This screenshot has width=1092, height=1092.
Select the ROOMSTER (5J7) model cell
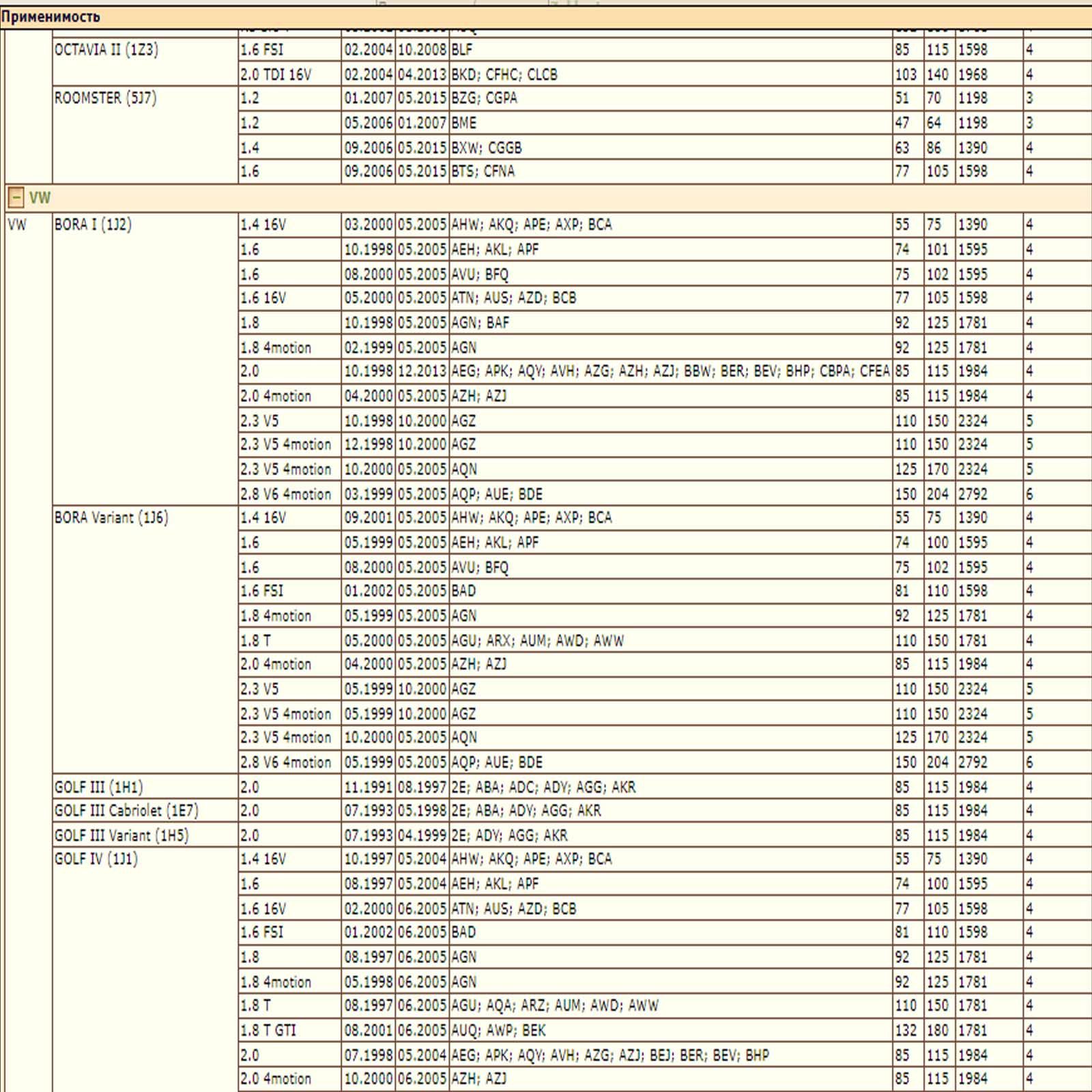tap(106, 98)
